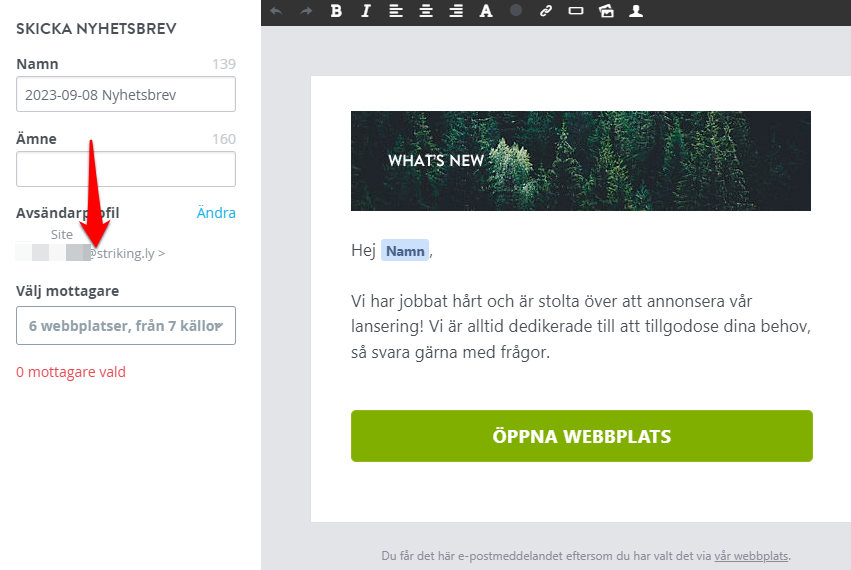Align text to the left

396,11
